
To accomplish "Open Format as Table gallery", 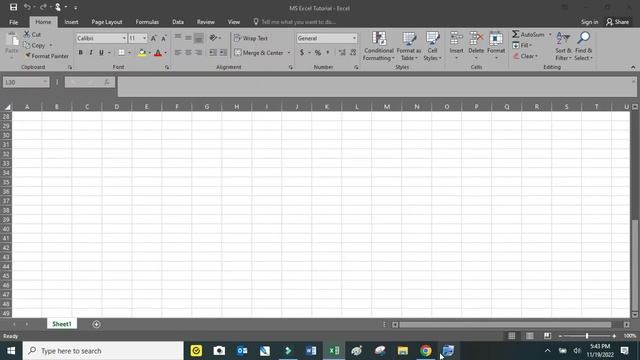I will (x=409, y=46).
